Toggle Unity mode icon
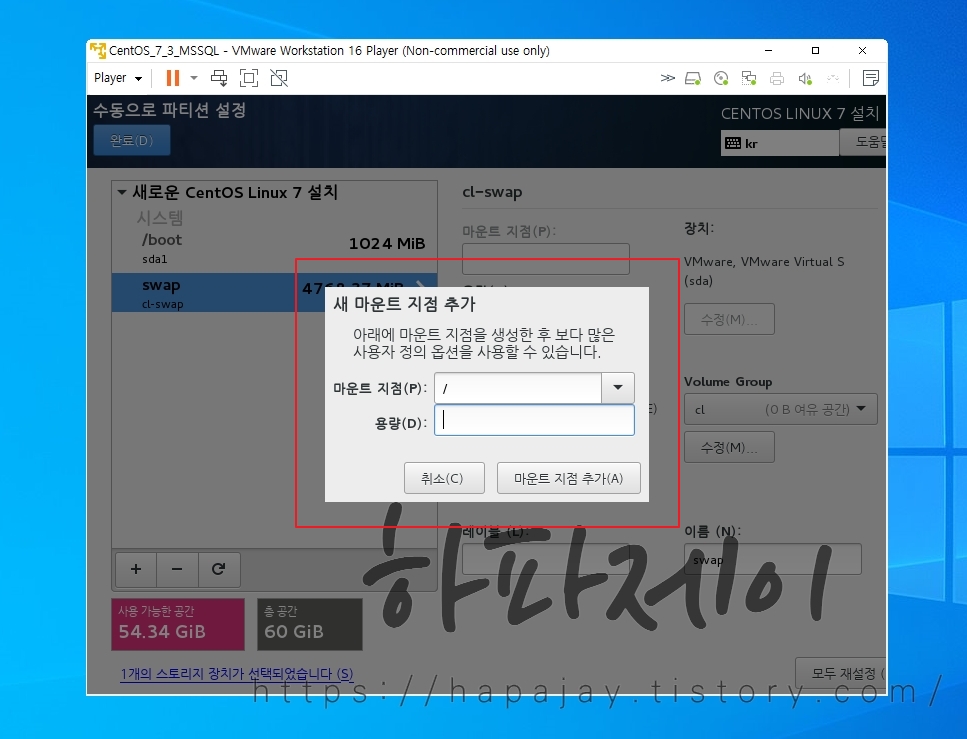The height and width of the screenshot is (739, 967). tap(279, 78)
